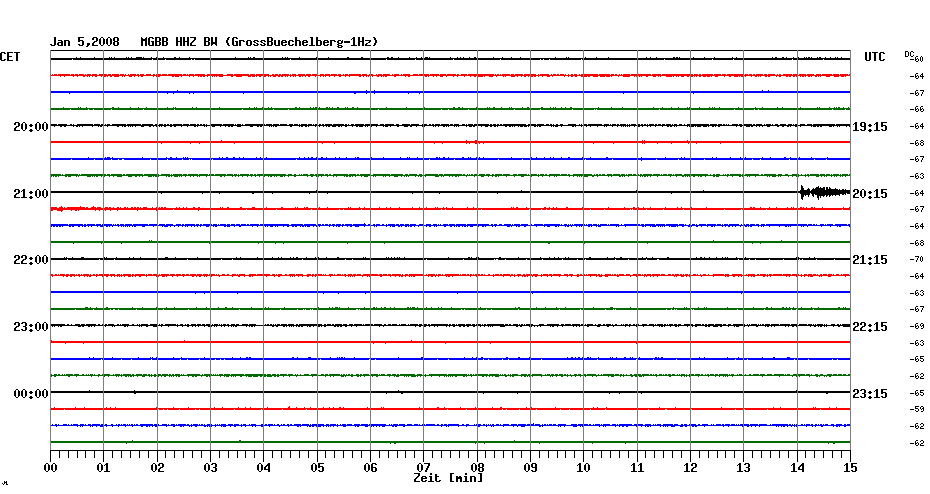This screenshot has width=930, height=494.
Task: Click minute tick label 15
Action: click(x=851, y=468)
